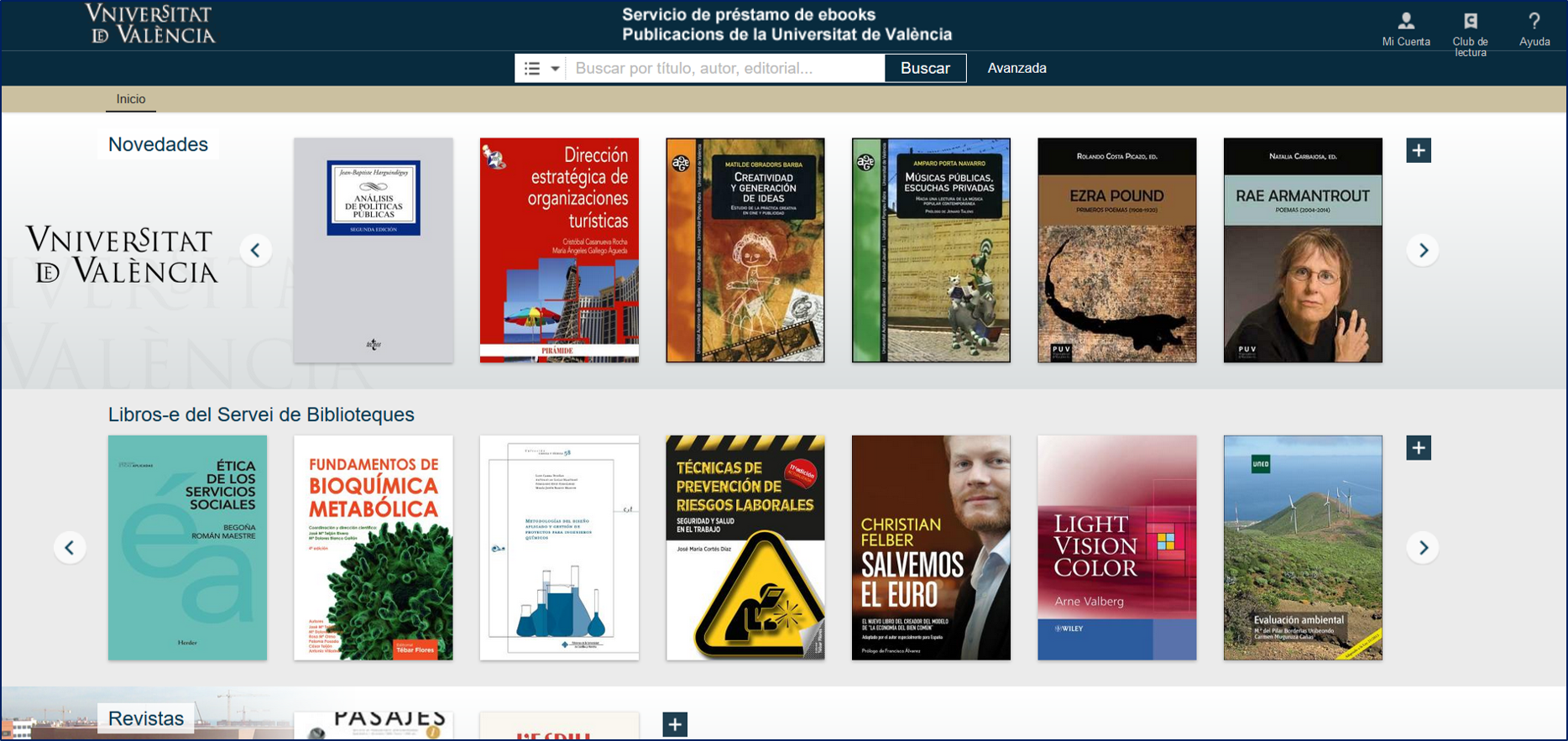Image resolution: width=1568 pixels, height=741 pixels.
Task: Open Creatividad y generación de ideas cover
Action: click(x=745, y=250)
